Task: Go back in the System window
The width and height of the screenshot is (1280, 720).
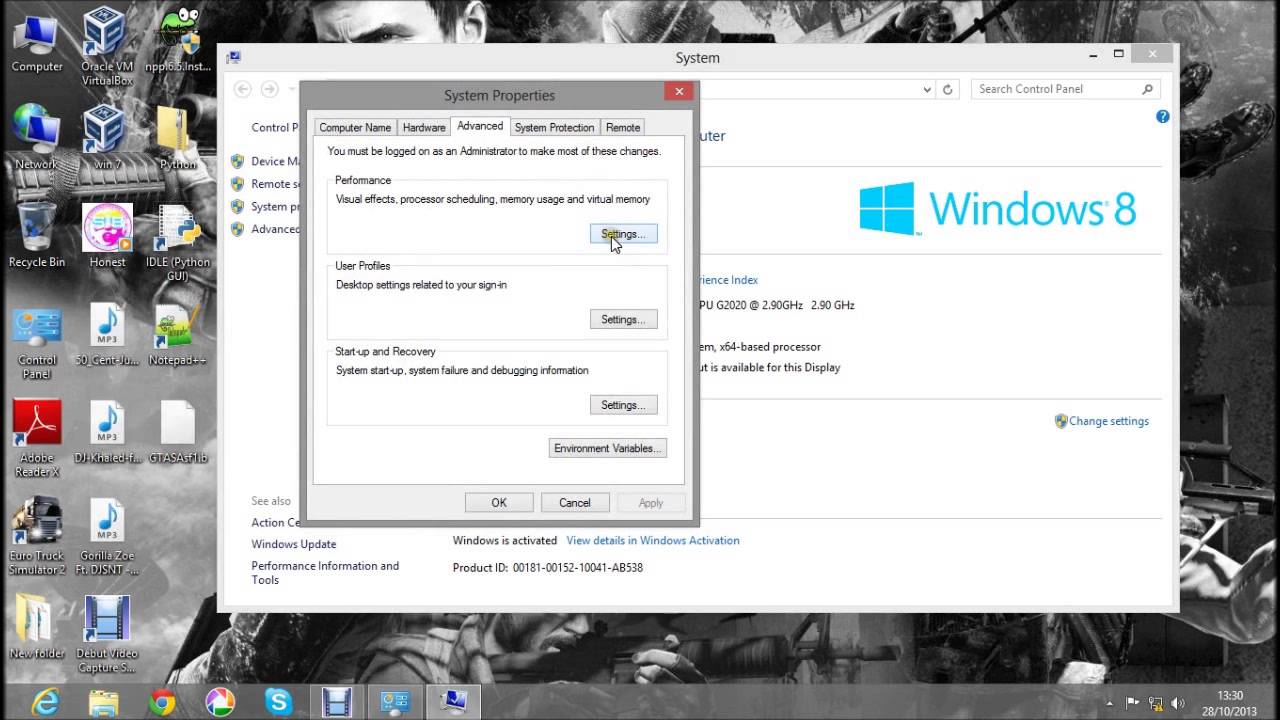Action: pyautogui.click(x=242, y=89)
